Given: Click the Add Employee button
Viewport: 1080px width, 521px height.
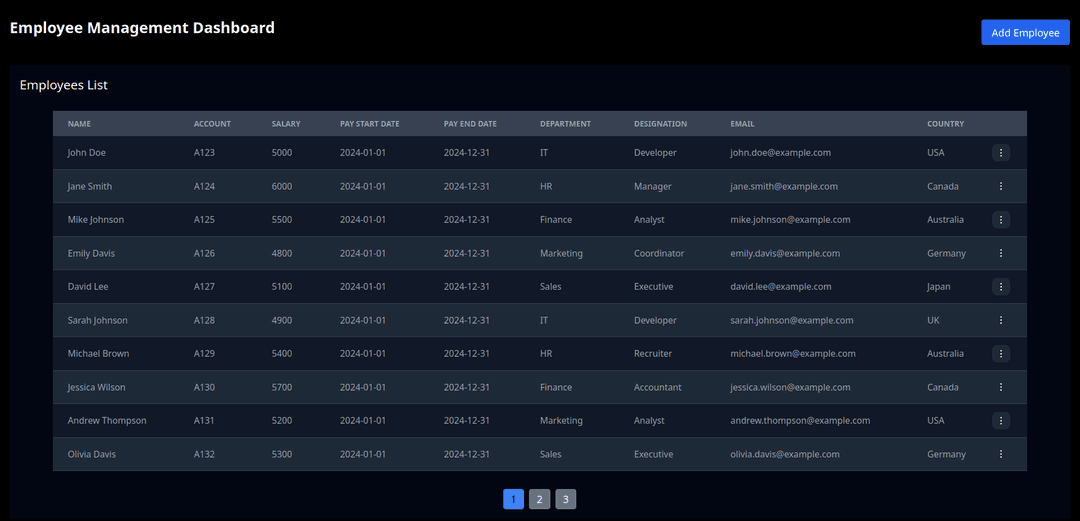Looking at the screenshot, I should pos(1025,32).
